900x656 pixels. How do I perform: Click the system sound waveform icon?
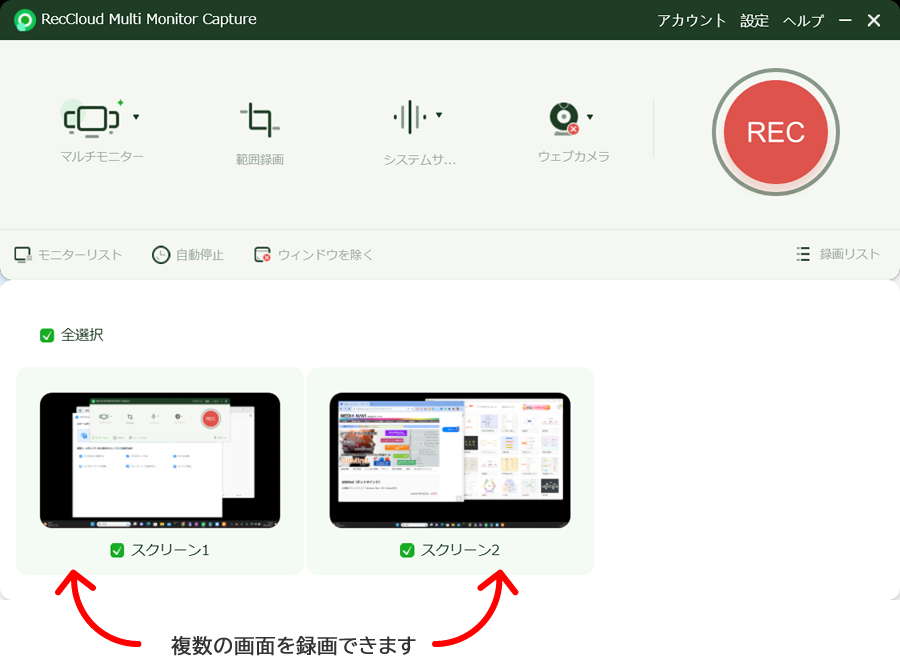coord(410,117)
